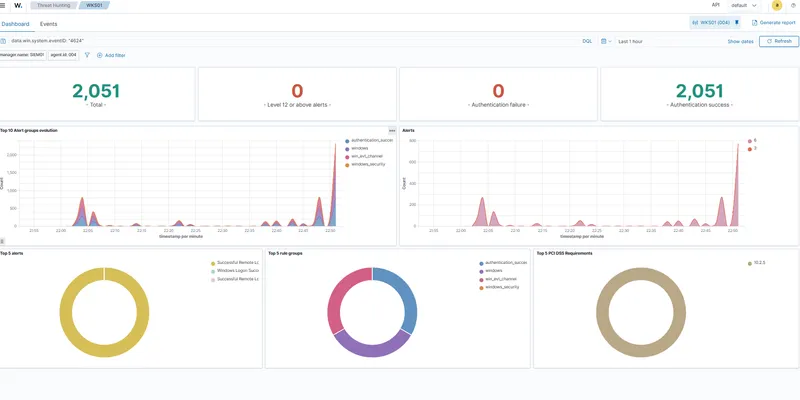Click the PCI DSS Requirements donut ring
Viewport: 800px width, 400px height.
[x=641, y=351]
